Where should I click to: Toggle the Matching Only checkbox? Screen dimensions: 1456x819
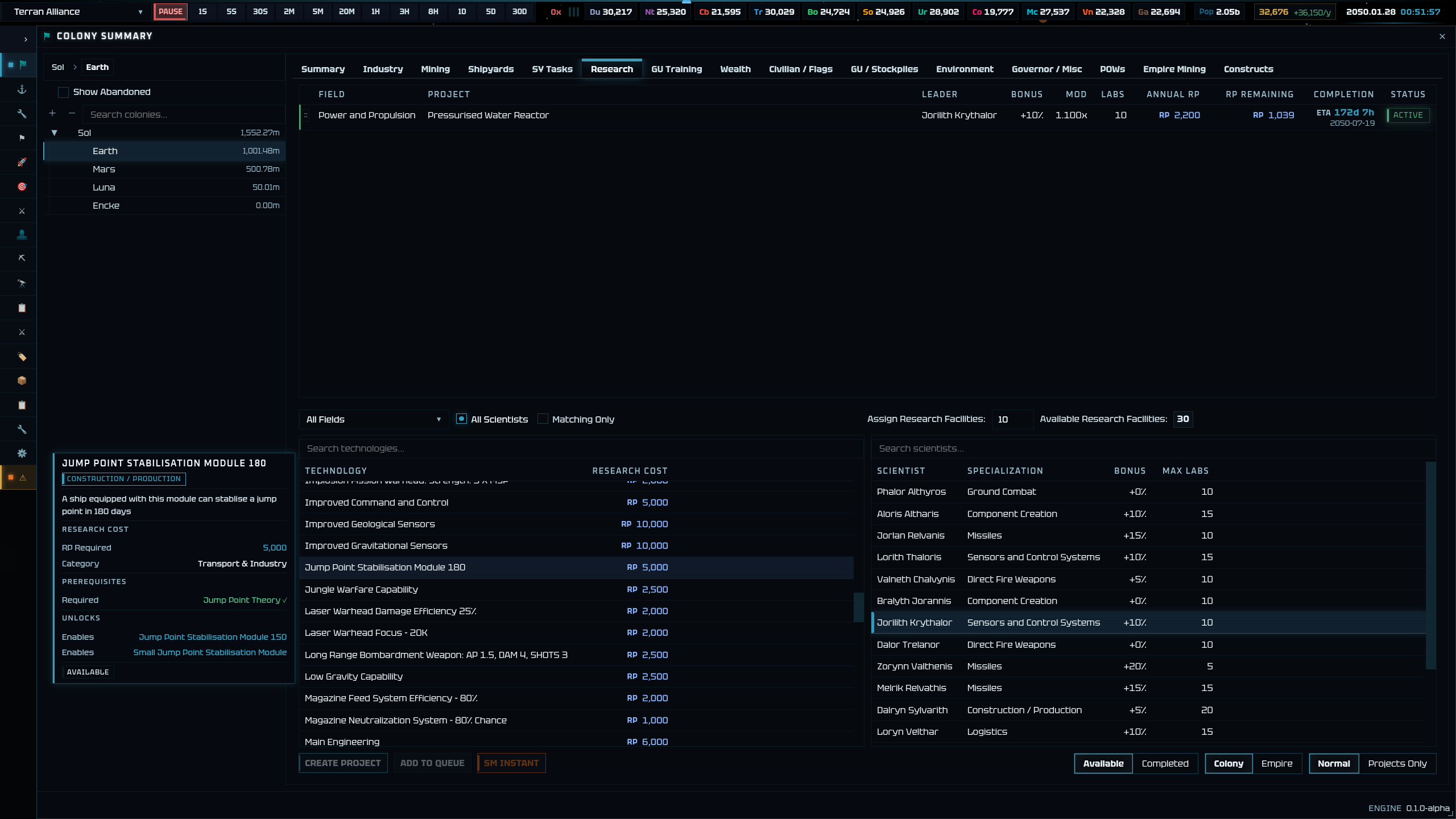pyautogui.click(x=543, y=419)
